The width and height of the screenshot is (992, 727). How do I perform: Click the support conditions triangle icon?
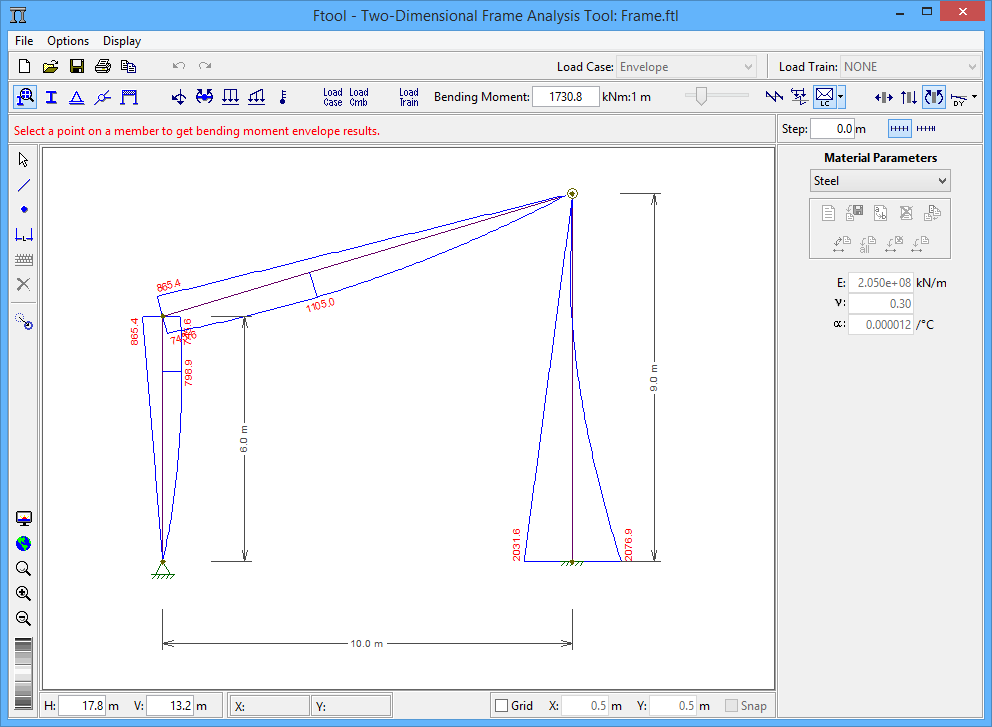coord(76,97)
